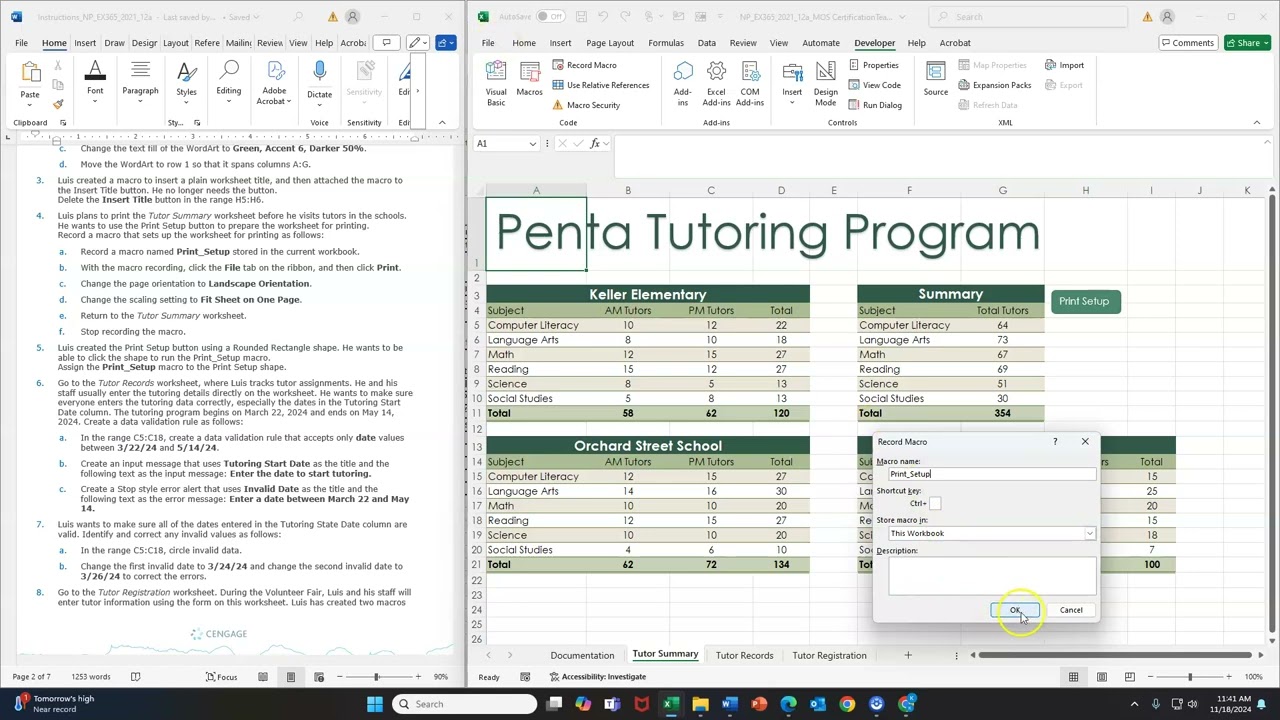Open Excel Add-ins manager
This screenshot has height=720, width=1280.
[716, 84]
